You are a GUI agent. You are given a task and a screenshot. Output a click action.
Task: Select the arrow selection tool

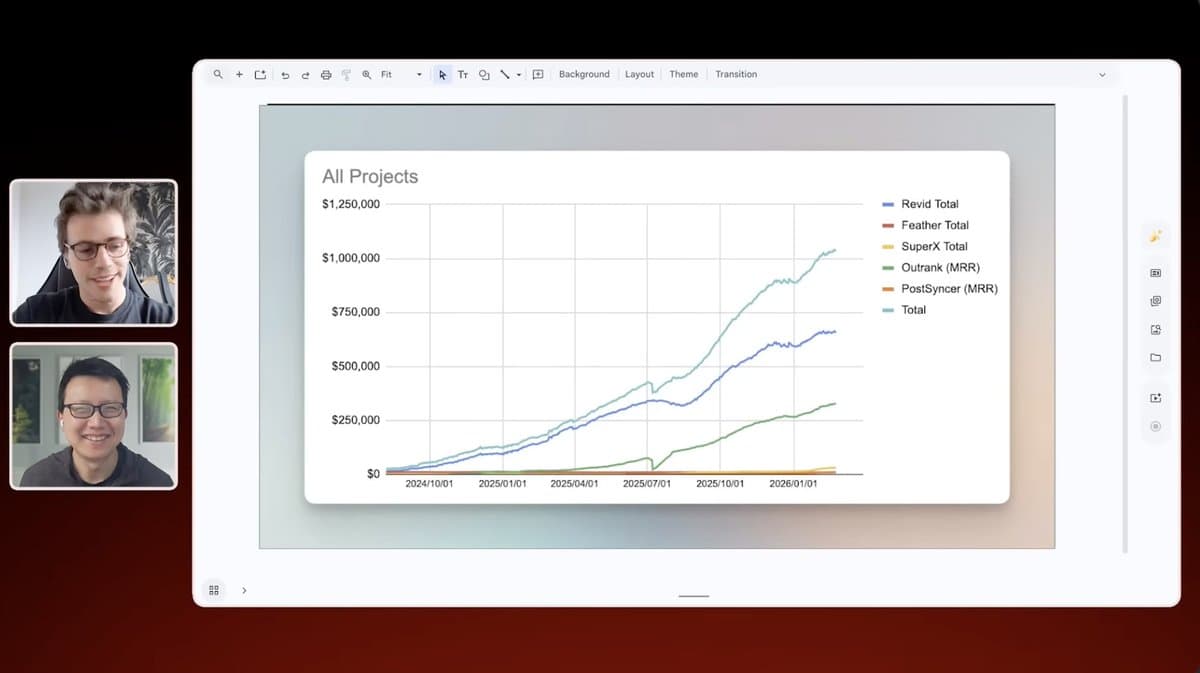click(x=441, y=74)
